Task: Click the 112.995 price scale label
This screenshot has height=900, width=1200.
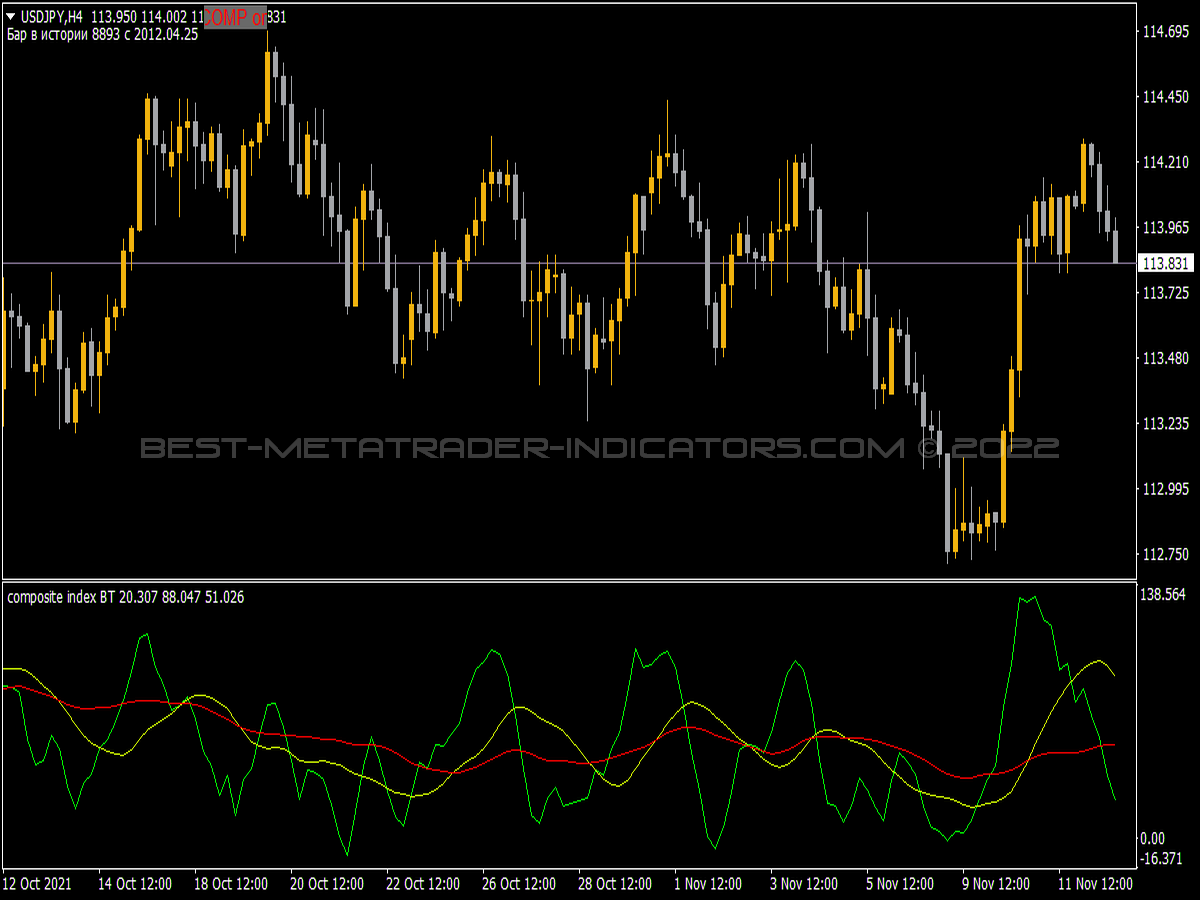Action: tap(1165, 489)
